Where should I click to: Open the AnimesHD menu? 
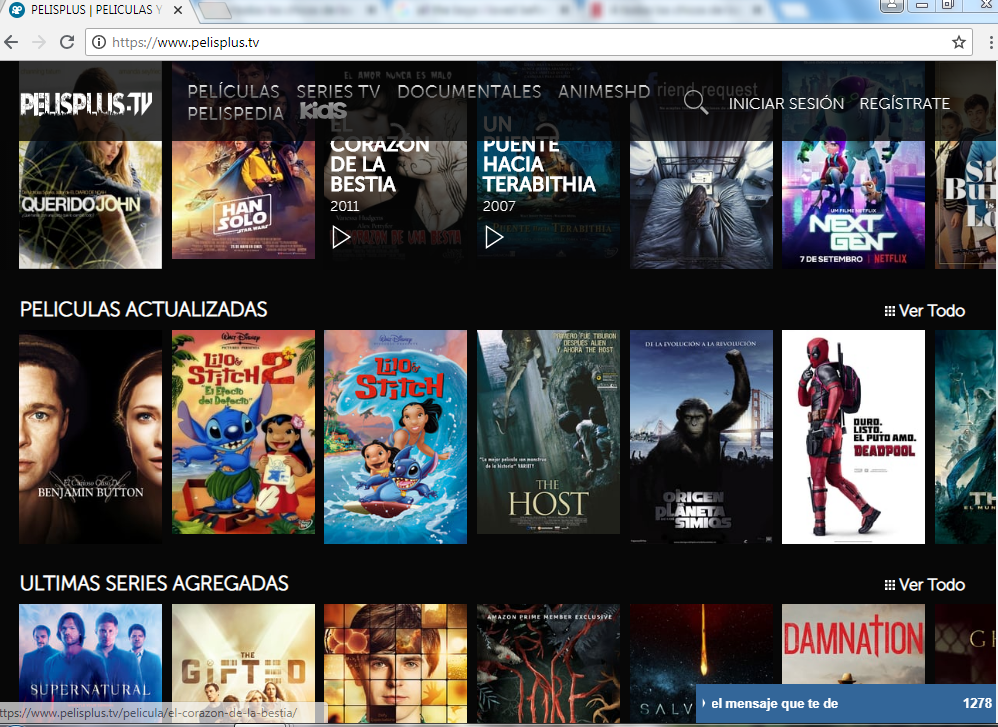(x=604, y=92)
